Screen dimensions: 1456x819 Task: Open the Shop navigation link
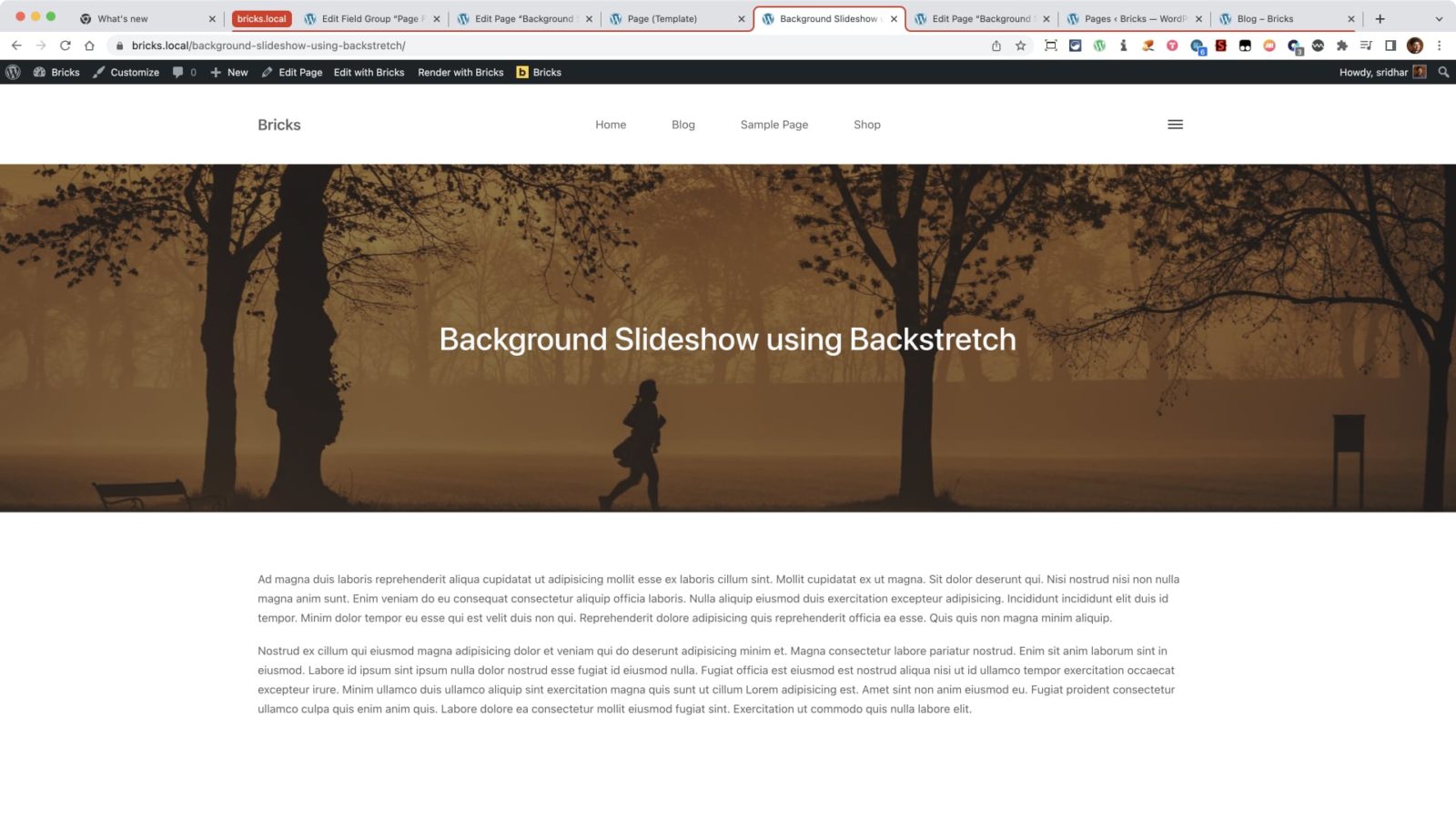coord(866,125)
